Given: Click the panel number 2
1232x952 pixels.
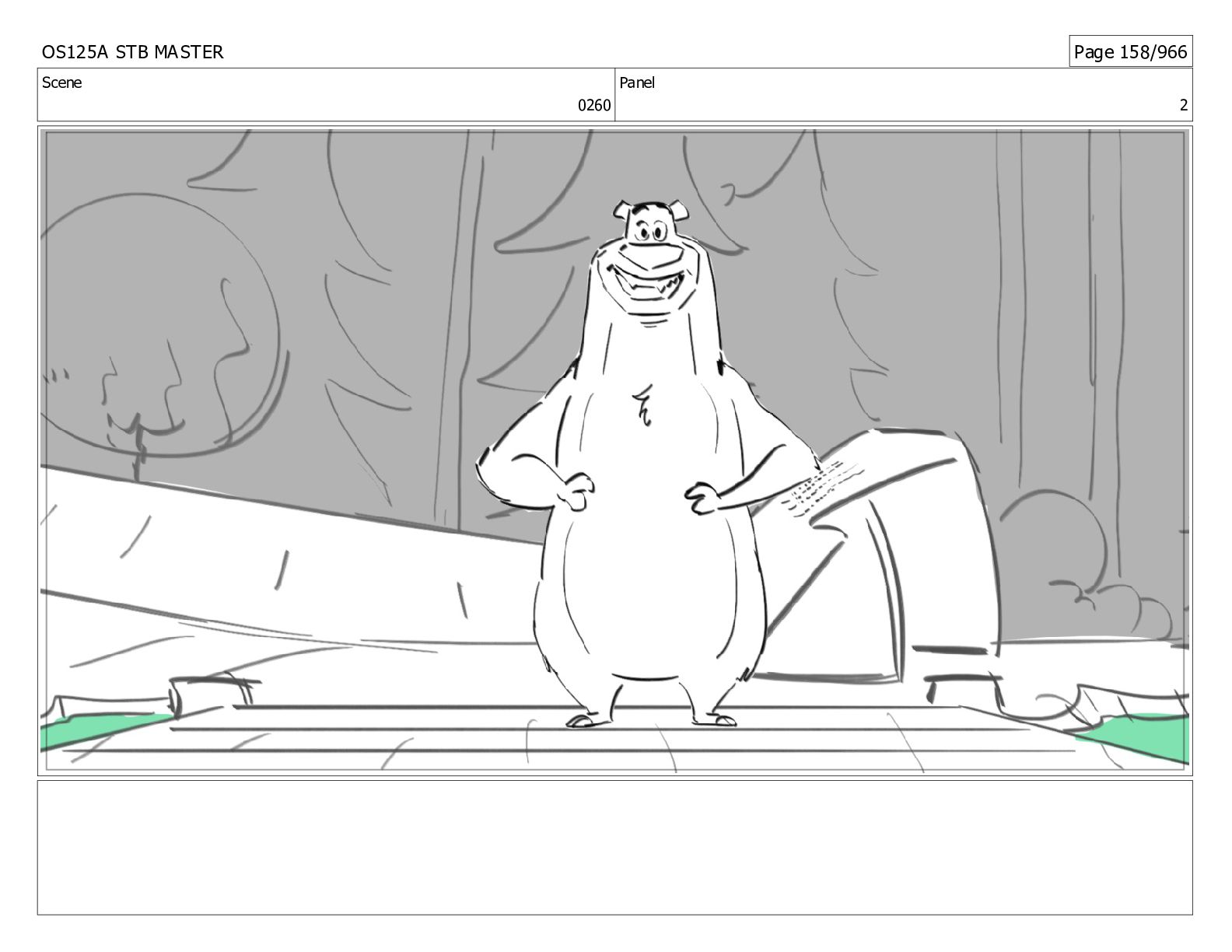Looking at the screenshot, I should pos(1184,106).
